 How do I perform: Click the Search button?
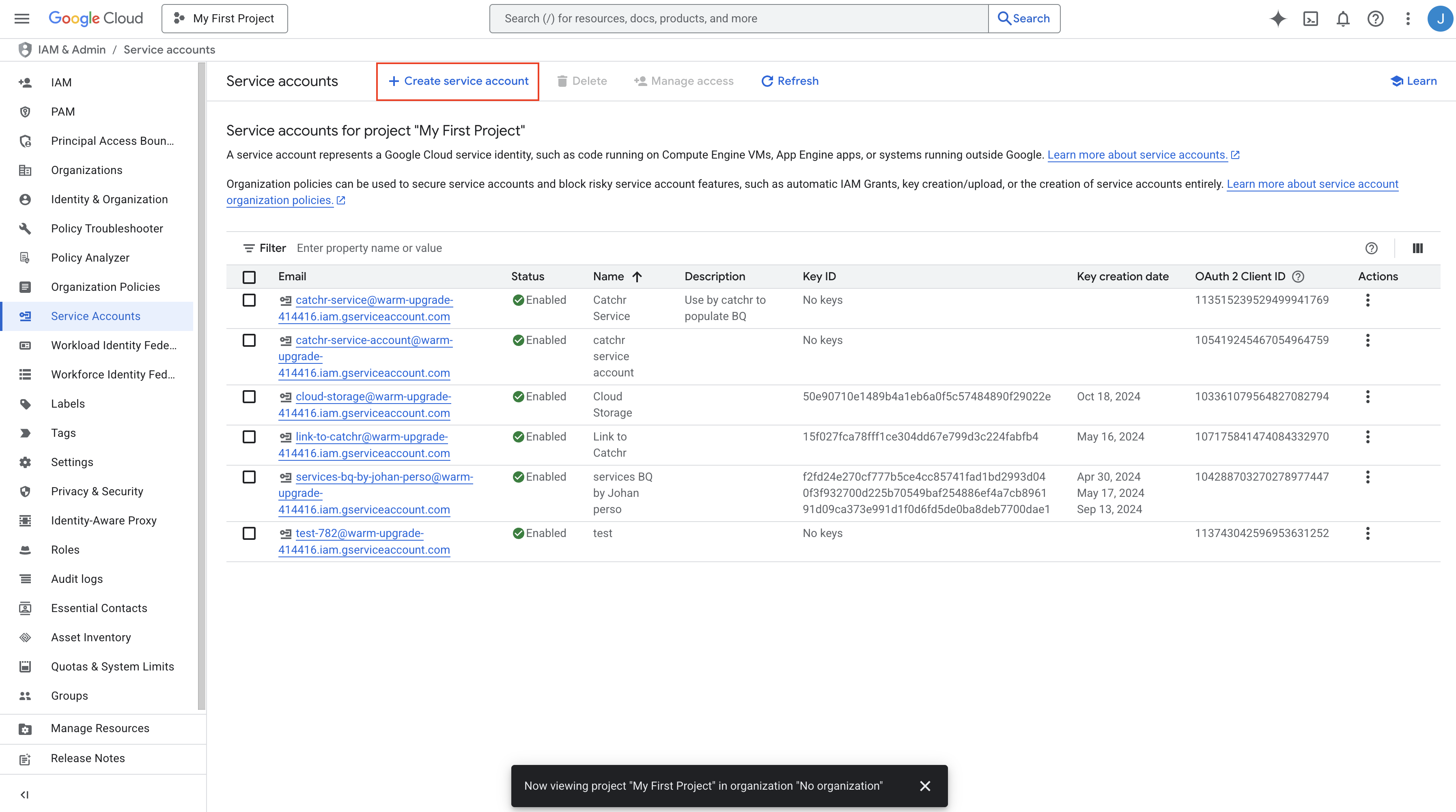(1024, 19)
